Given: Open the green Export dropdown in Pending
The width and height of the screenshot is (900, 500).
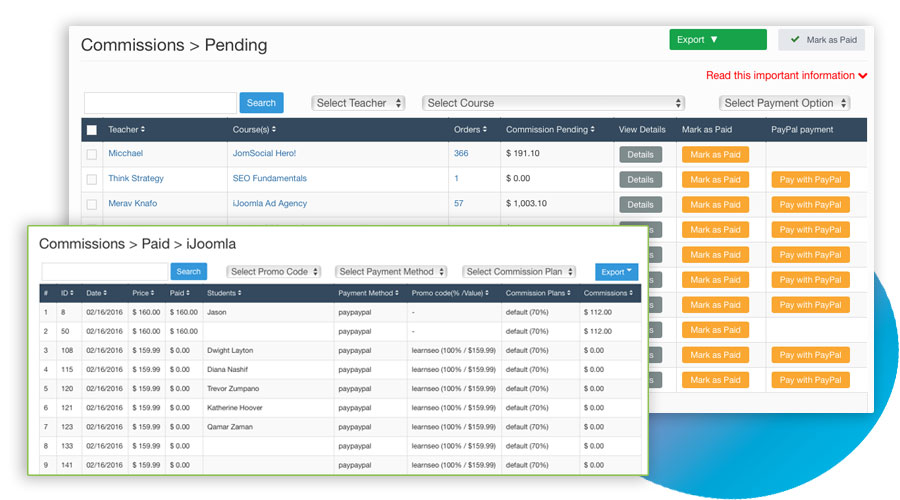Looking at the screenshot, I should (717, 40).
